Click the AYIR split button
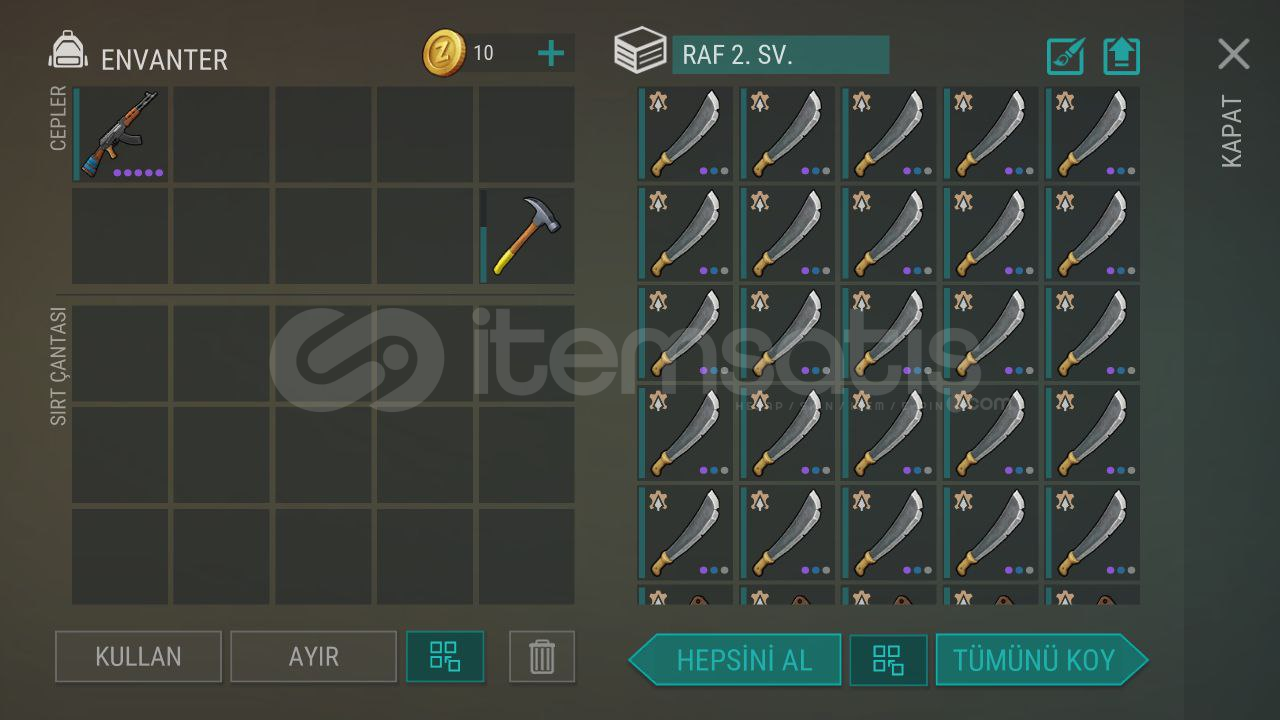This screenshot has width=1280, height=720. (314, 657)
